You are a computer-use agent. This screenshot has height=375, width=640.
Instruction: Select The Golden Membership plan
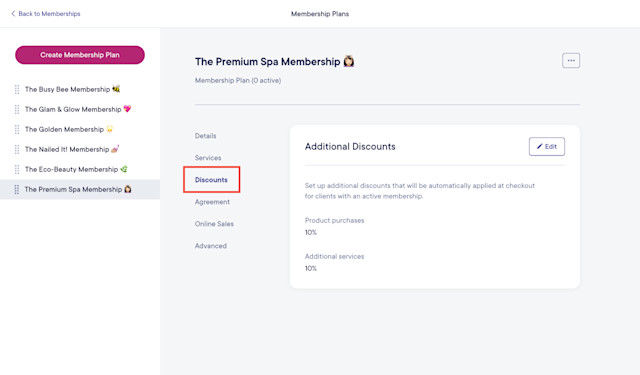pos(69,129)
